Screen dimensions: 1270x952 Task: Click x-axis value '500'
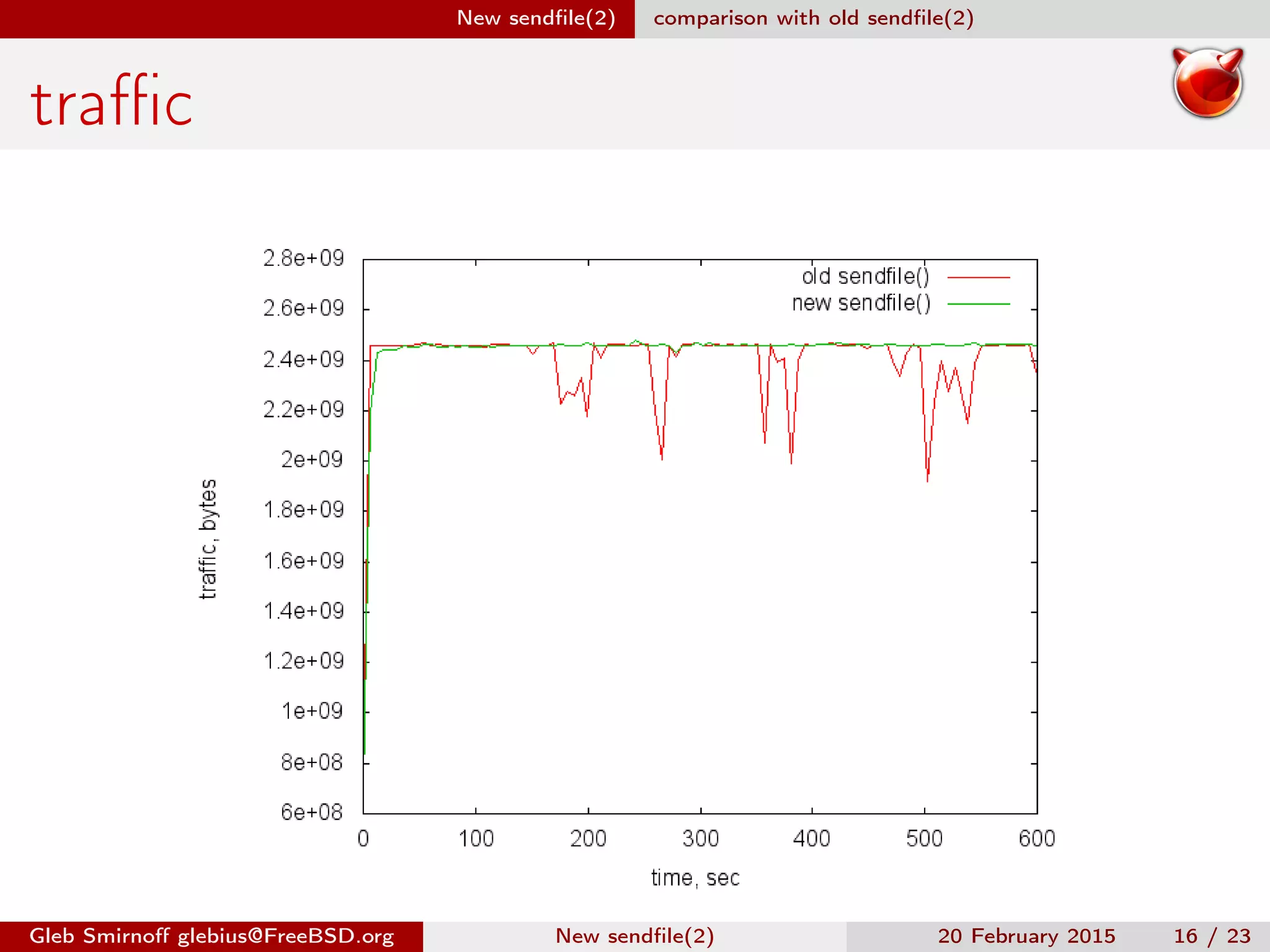[924, 839]
